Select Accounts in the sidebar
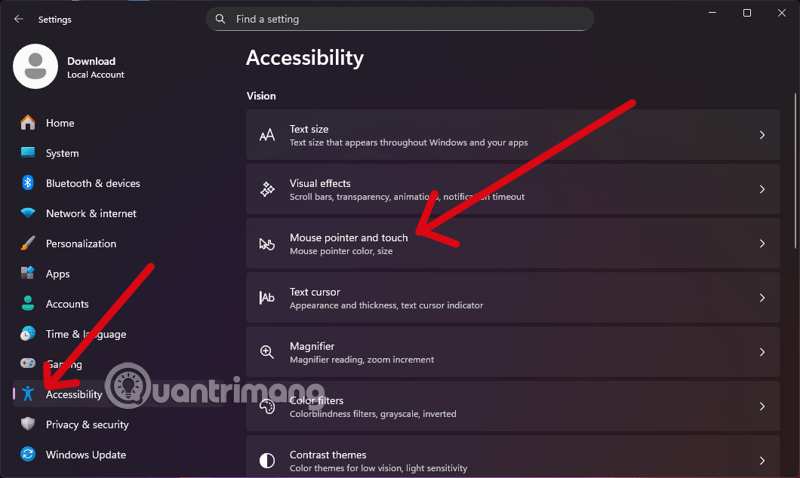The width and height of the screenshot is (800, 478). click(x=67, y=304)
